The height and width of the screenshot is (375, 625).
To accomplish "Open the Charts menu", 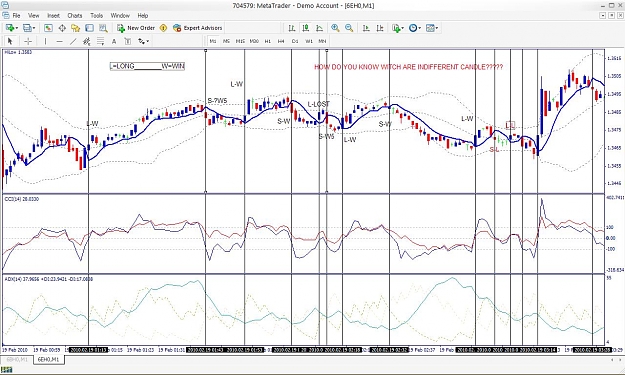I will pyautogui.click(x=75, y=16).
